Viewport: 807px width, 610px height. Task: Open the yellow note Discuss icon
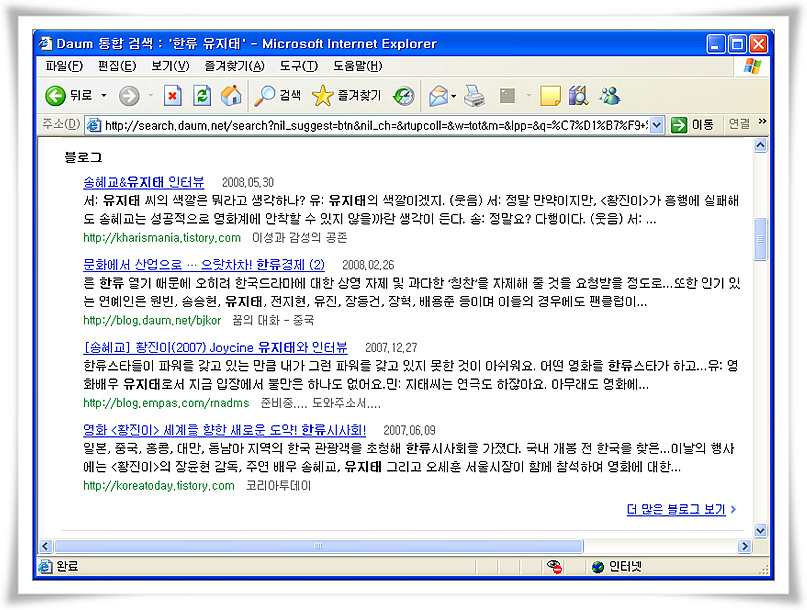pos(550,96)
